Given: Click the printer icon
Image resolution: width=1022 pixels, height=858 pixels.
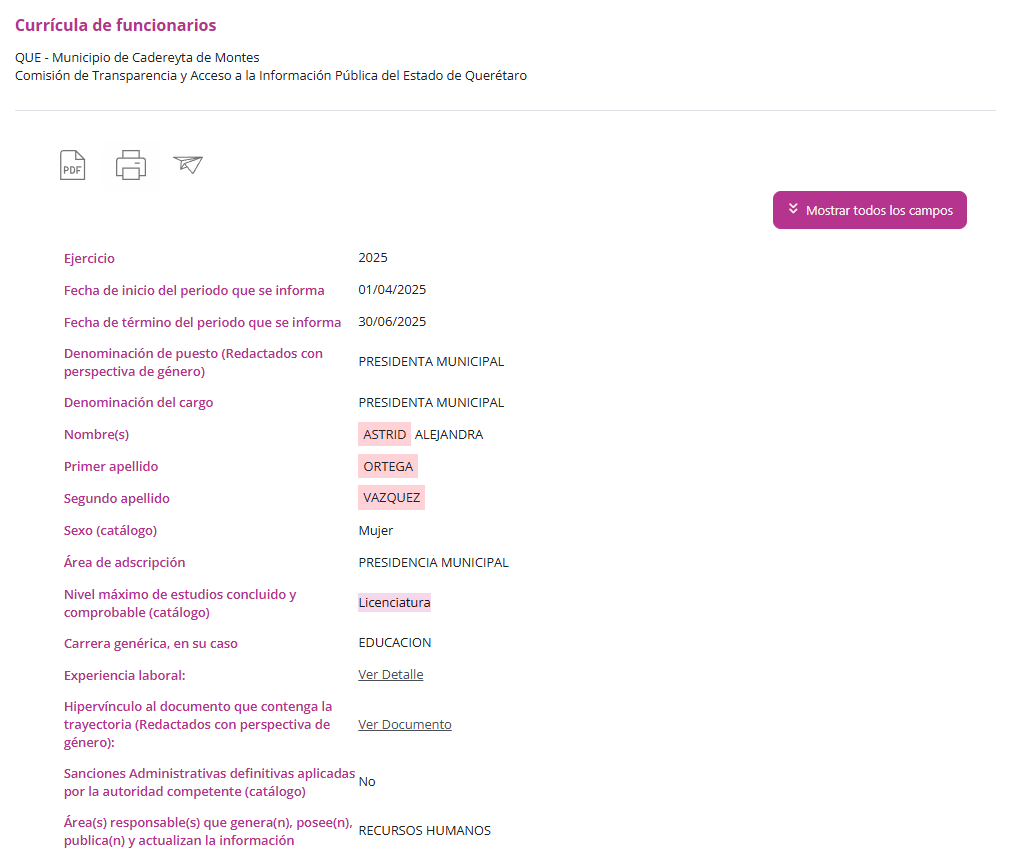Looking at the screenshot, I should click(131, 165).
